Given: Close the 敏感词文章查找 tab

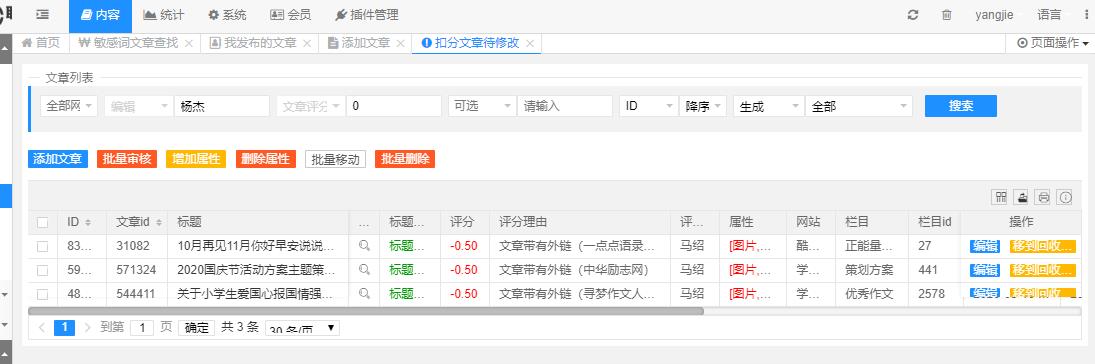Looking at the screenshot, I should [x=189, y=43].
